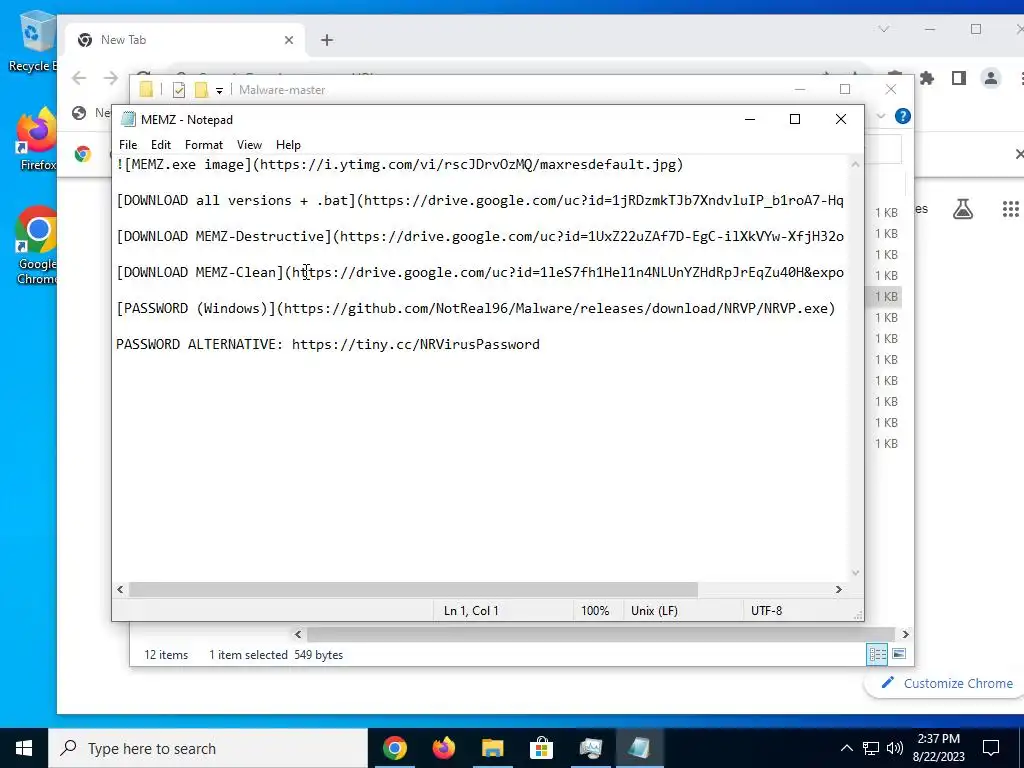Click Properties checkmark icon in Explorer title bar
Viewport: 1024px width, 768px height.
coord(178,90)
